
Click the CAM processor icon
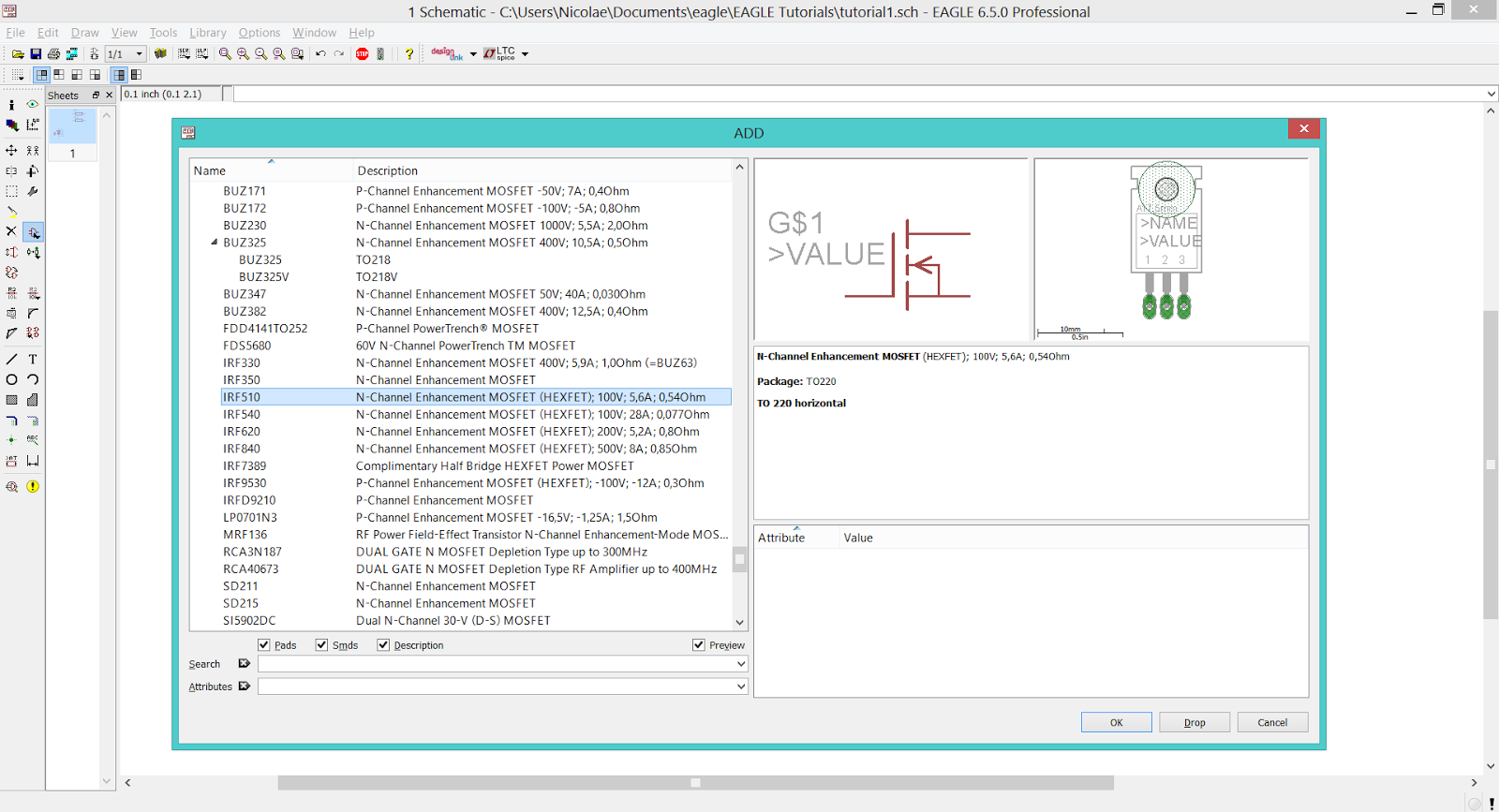71,54
